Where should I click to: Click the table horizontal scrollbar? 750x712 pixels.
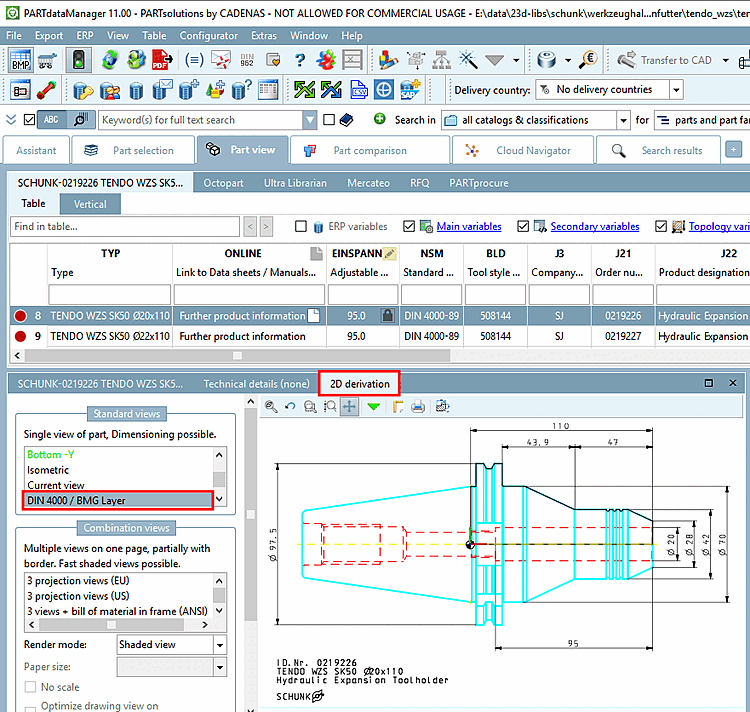[237, 355]
